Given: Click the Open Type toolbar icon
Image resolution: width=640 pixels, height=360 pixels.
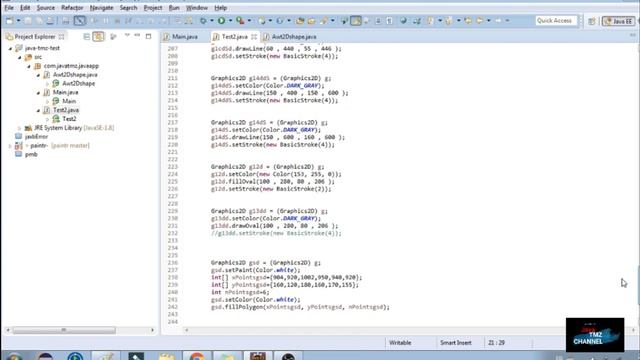Looking at the screenshot, I should (x=300, y=20).
